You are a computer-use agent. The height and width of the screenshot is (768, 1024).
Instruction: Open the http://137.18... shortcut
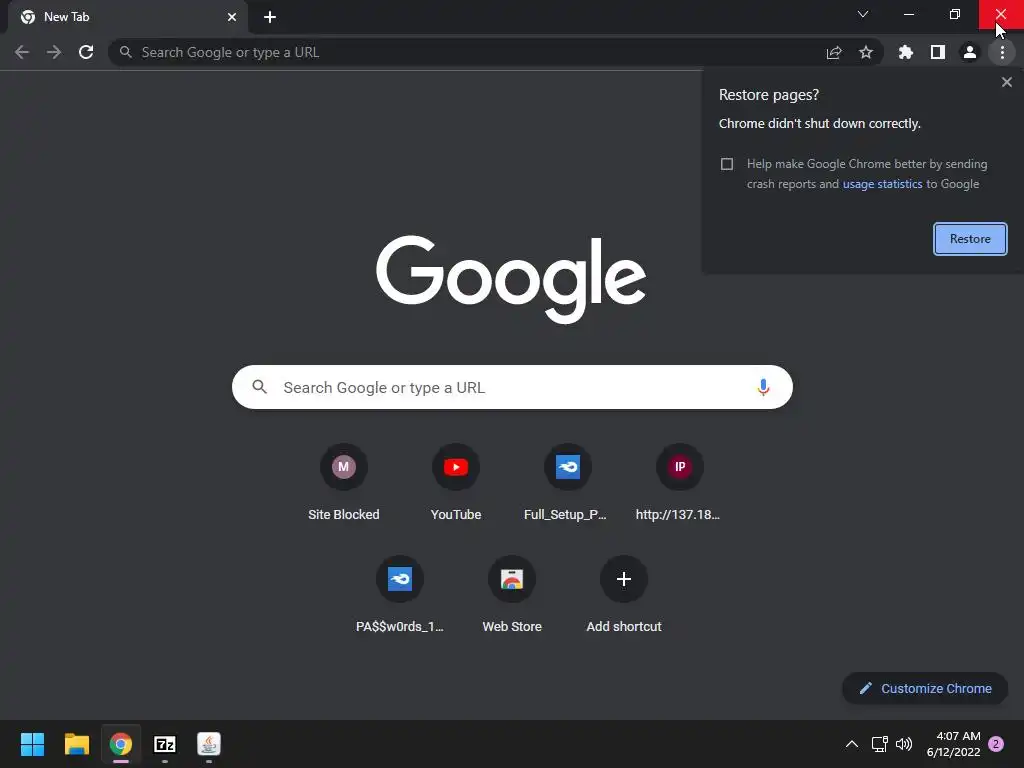(679, 483)
